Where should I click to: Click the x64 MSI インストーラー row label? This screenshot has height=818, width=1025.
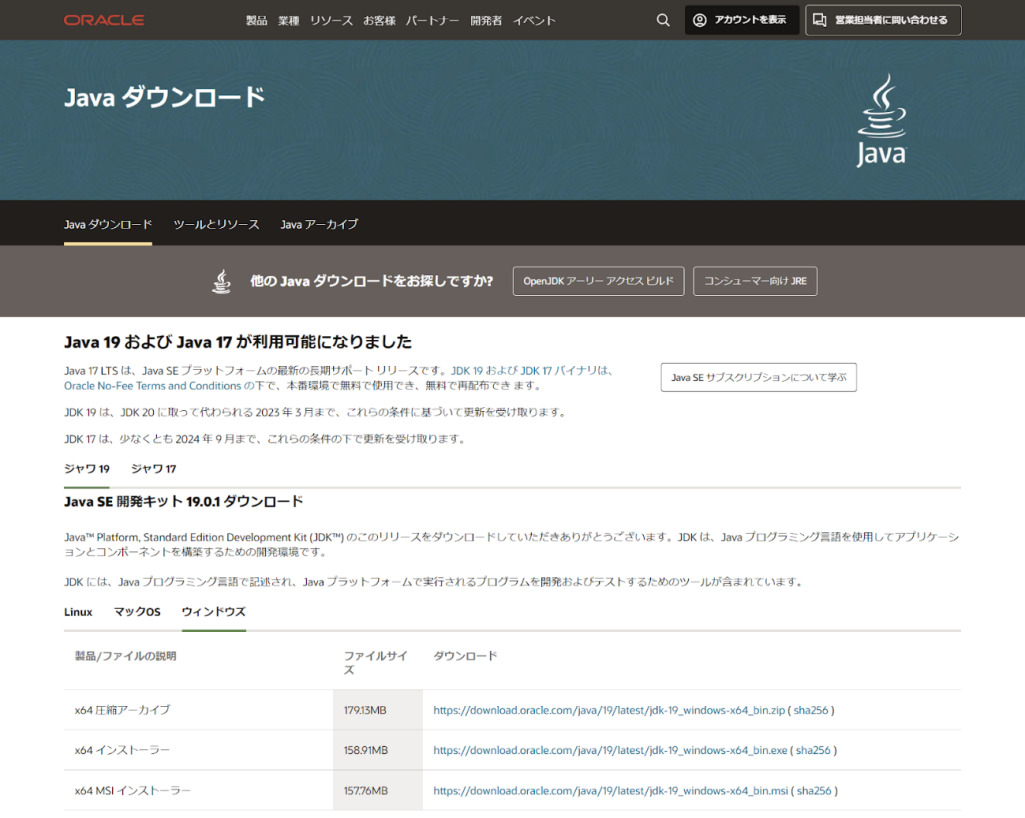133,791
